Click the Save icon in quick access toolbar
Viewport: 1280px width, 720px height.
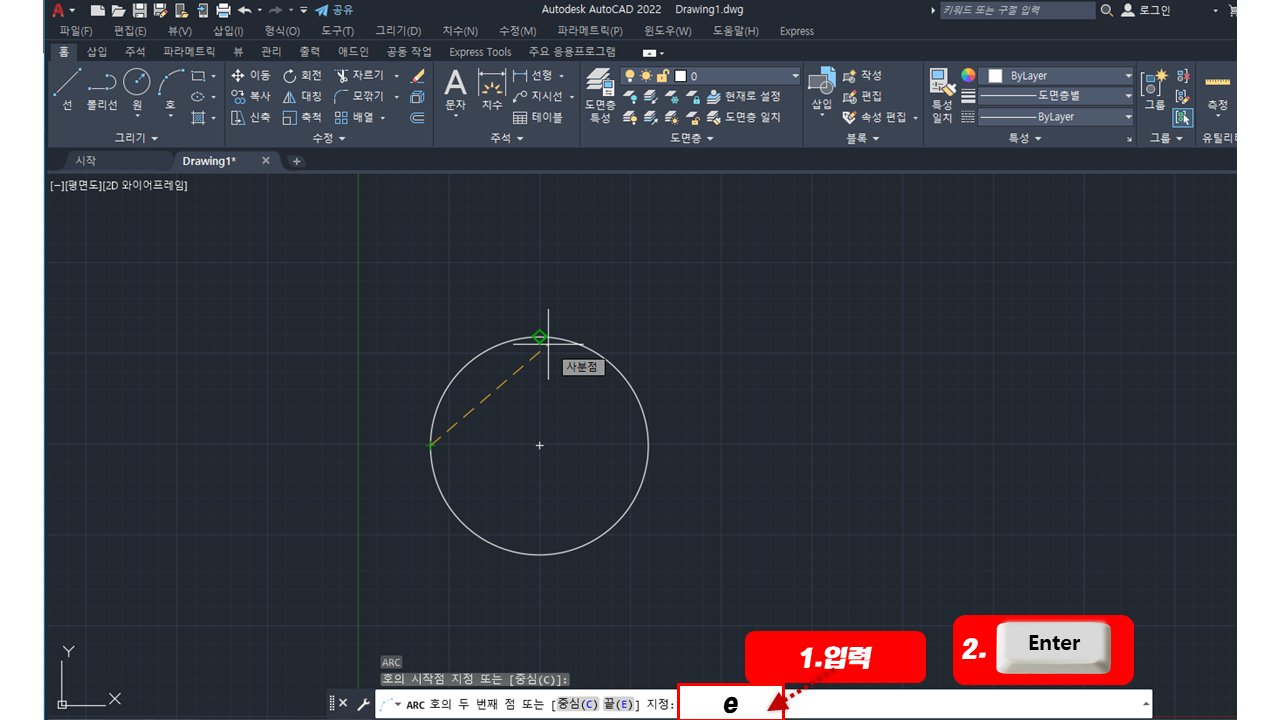click(139, 10)
